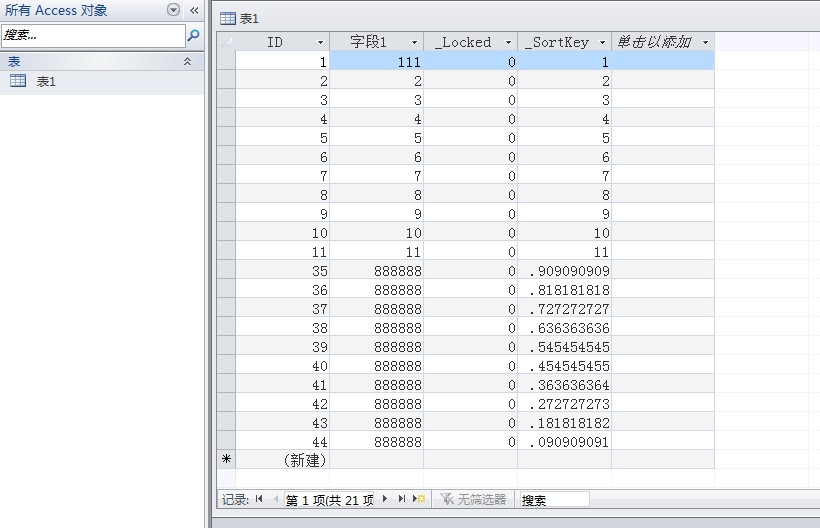The width and height of the screenshot is (820, 528).
Task: Focus the record navigator 搜索 search box
Action: (554, 500)
